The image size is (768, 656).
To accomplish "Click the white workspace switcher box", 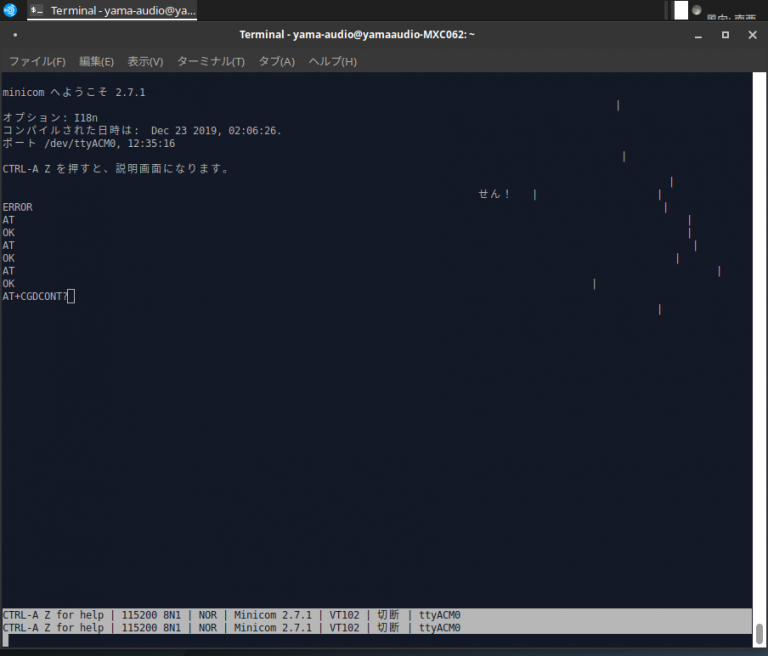I will 681,10.
